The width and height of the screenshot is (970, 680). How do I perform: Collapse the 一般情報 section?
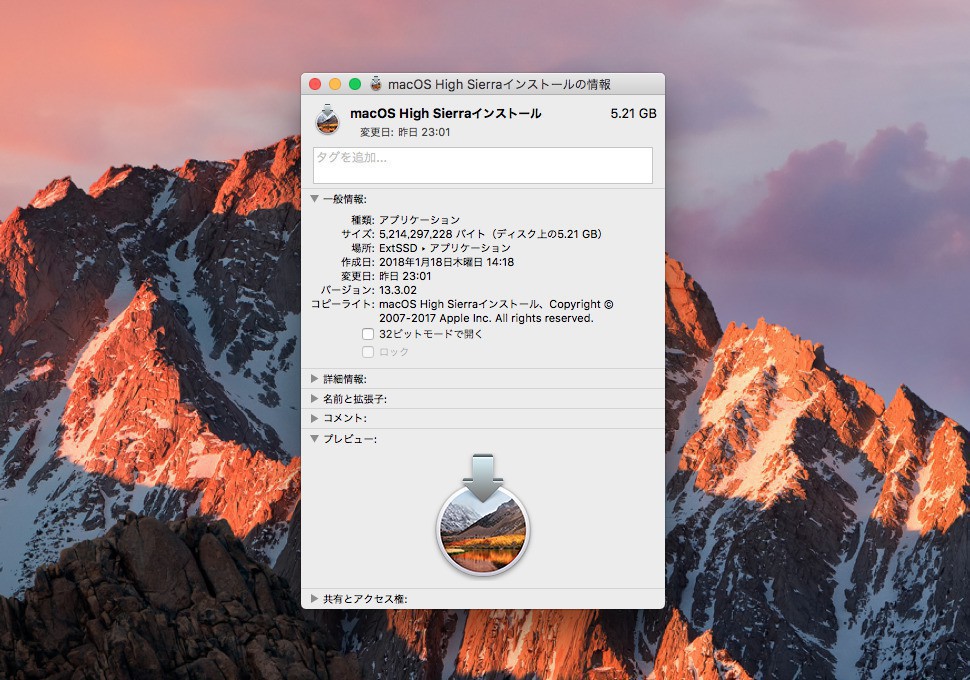(x=314, y=199)
